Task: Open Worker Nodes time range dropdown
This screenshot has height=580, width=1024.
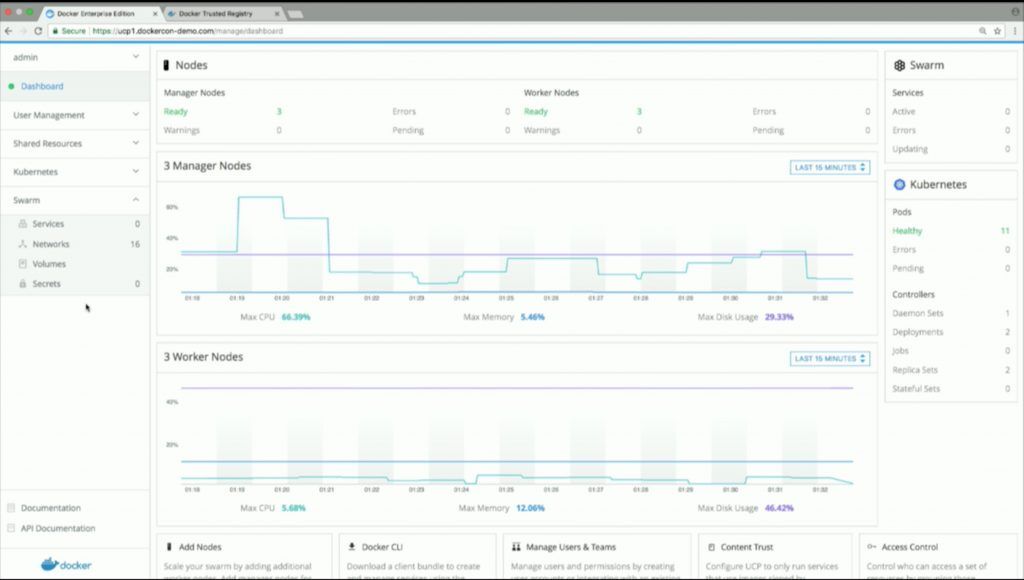Action: click(x=829, y=359)
